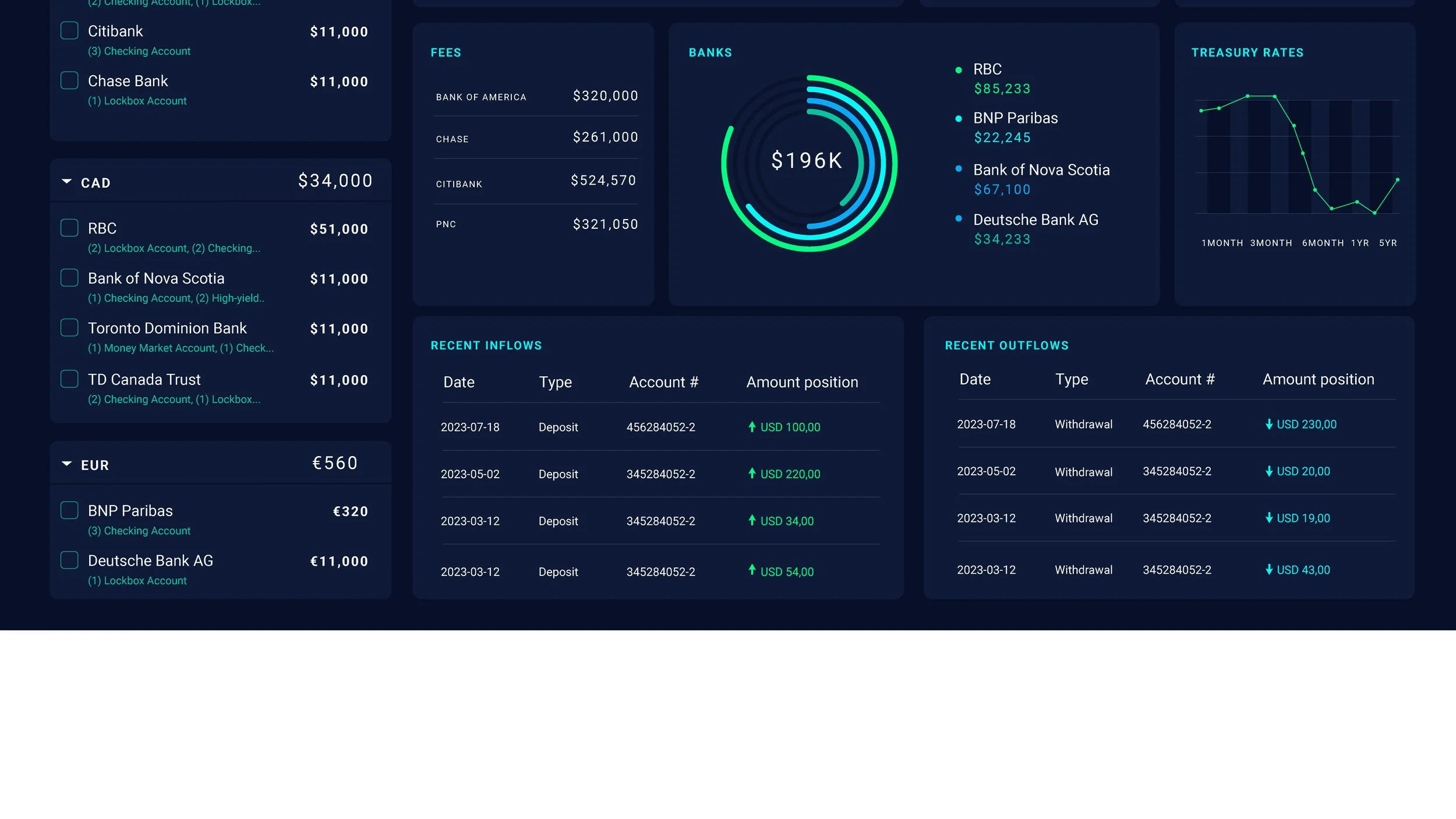
Task: Click legend dot next to Bank of Nova Scotia
Action: [958, 169]
